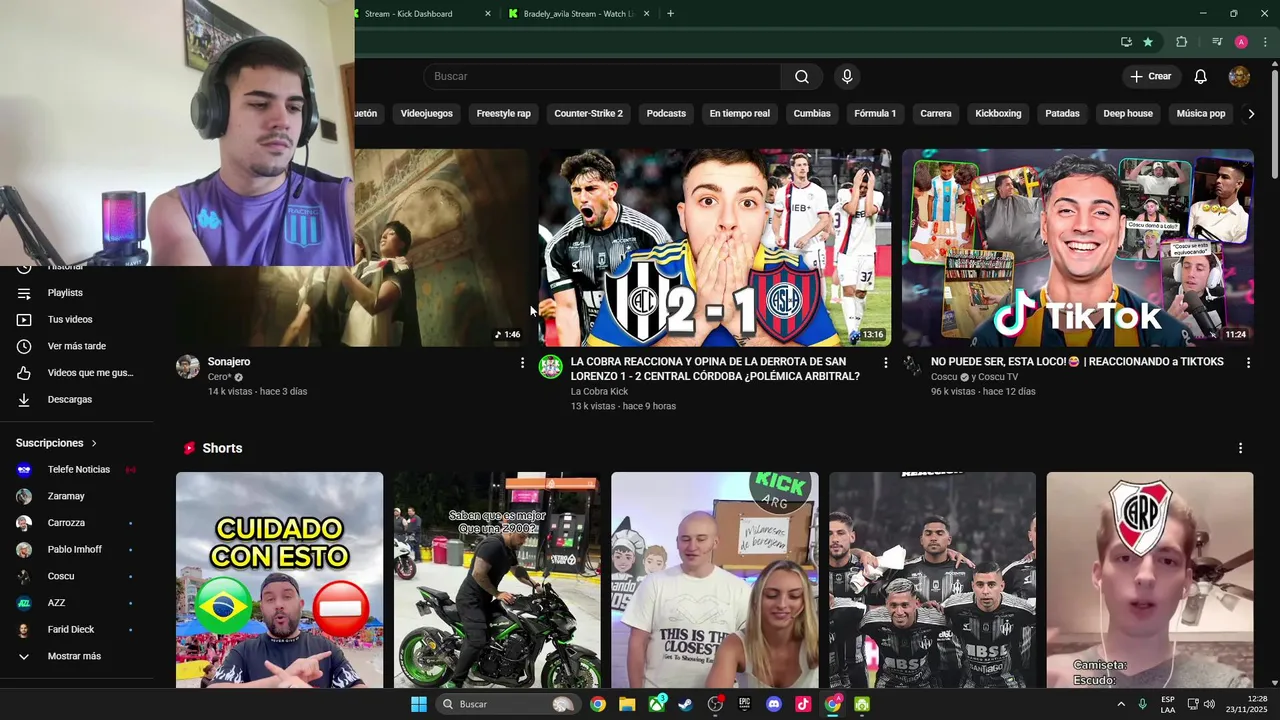Viewport: 1280px width, 720px height.
Task: Open Discord from the taskbar
Action: pyautogui.click(x=773, y=704)
